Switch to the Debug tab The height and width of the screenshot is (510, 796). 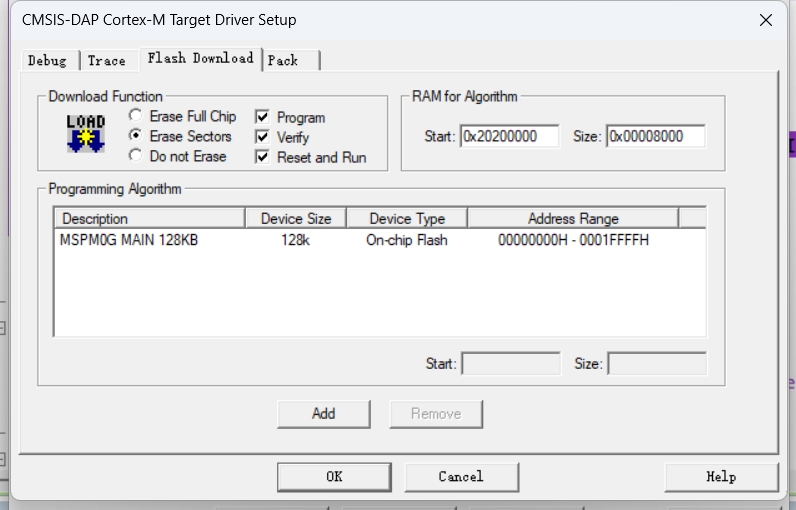pos(47,61)
